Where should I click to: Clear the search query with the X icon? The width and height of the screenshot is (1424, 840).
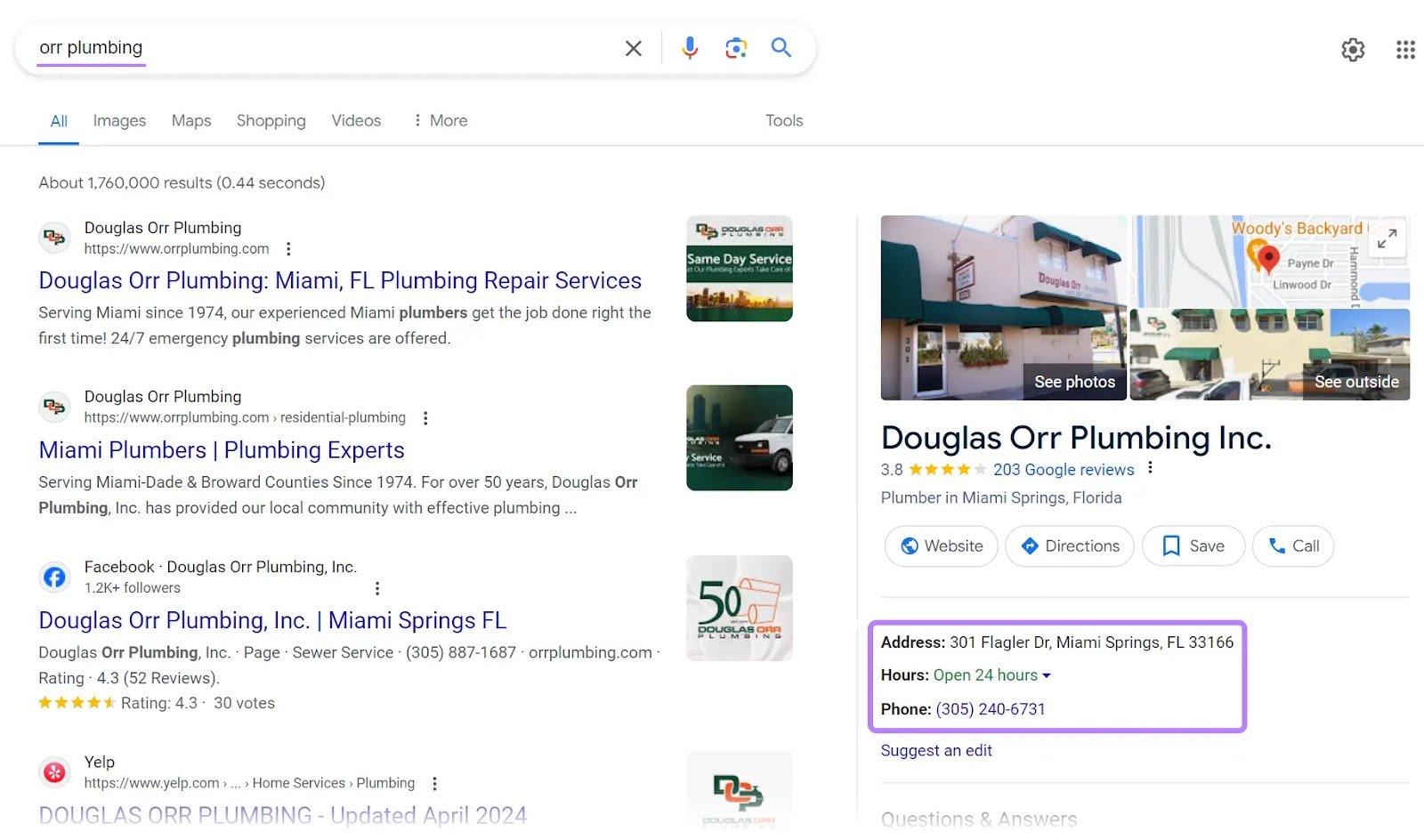pyautogui.click(x=633, y=49)
